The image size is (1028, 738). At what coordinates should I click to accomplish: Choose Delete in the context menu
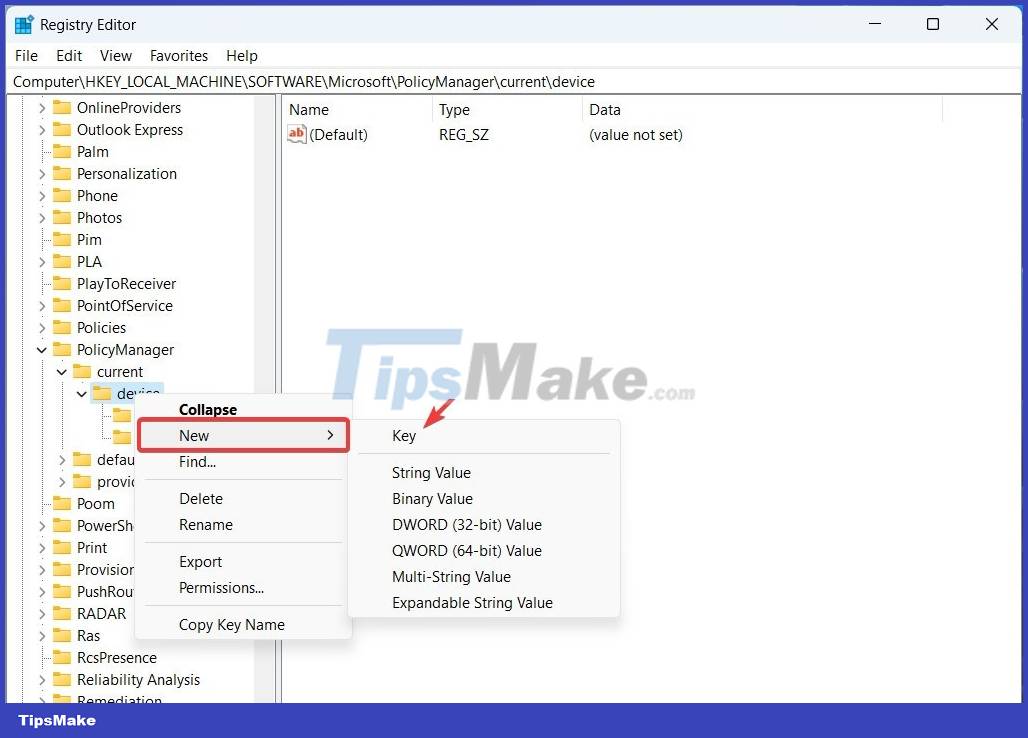tap(243, 499)
